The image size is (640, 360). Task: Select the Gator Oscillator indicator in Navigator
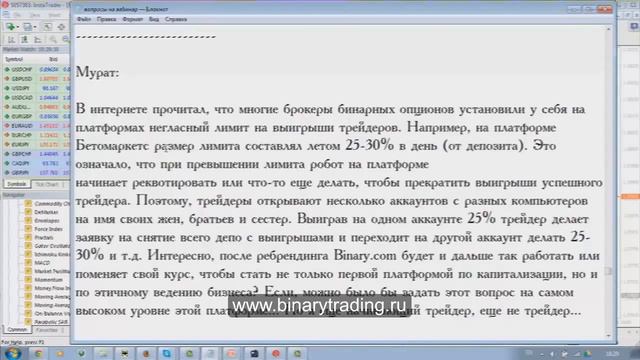(x=52, y=246)
